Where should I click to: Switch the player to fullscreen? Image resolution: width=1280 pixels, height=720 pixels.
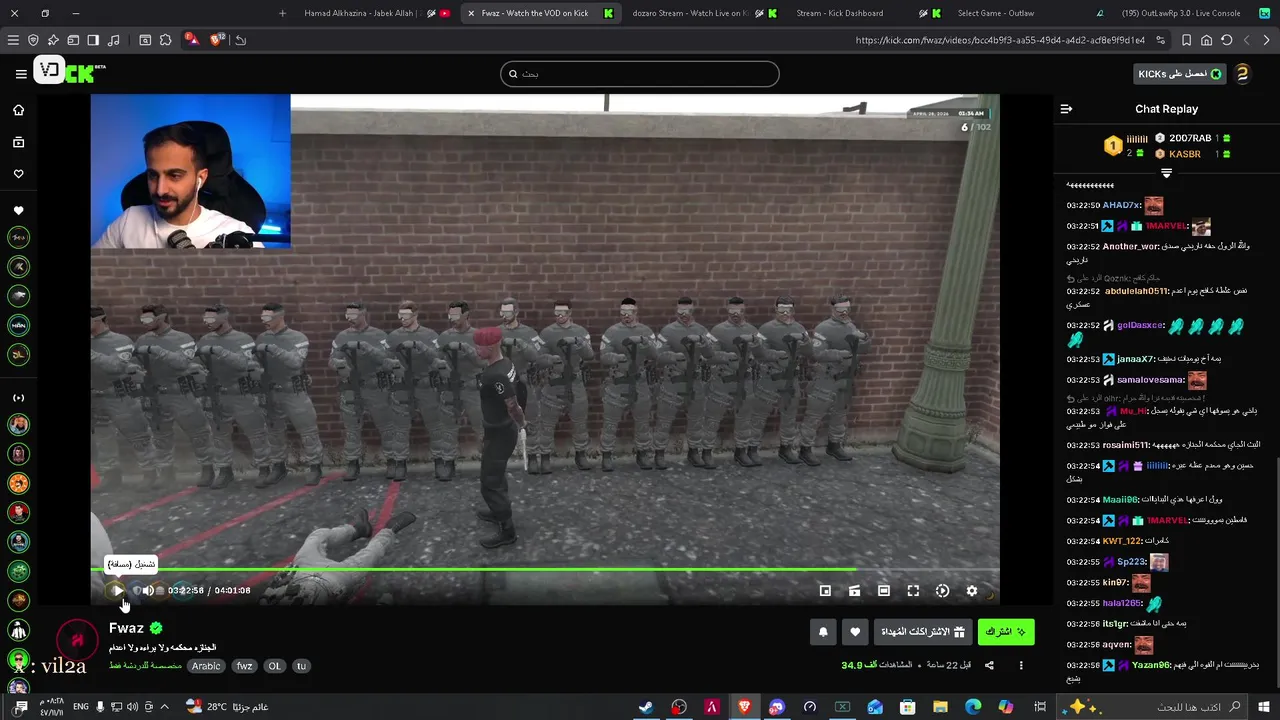913,591
